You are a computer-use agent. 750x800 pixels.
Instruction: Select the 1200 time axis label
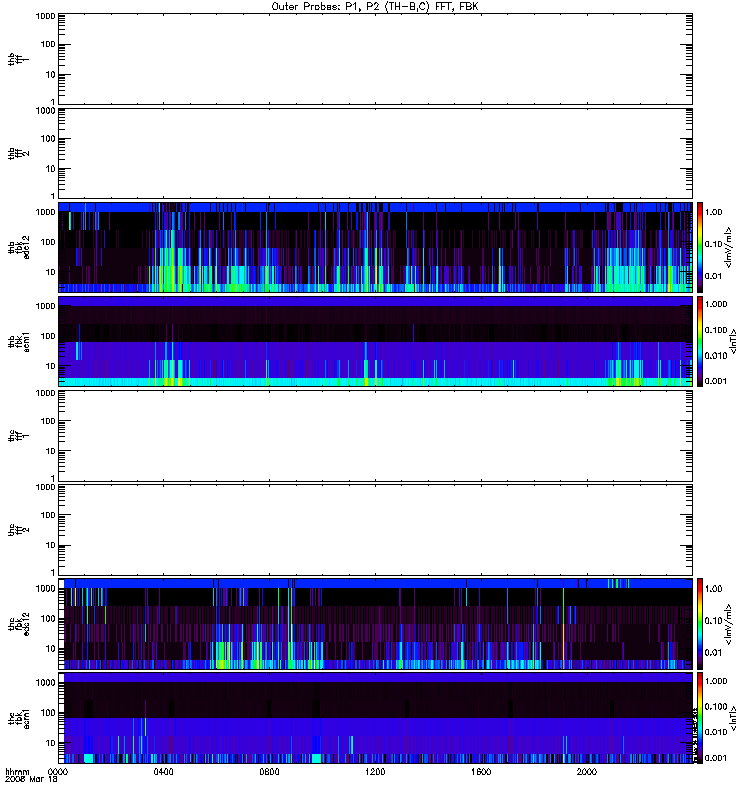click(x=375, y=772)
